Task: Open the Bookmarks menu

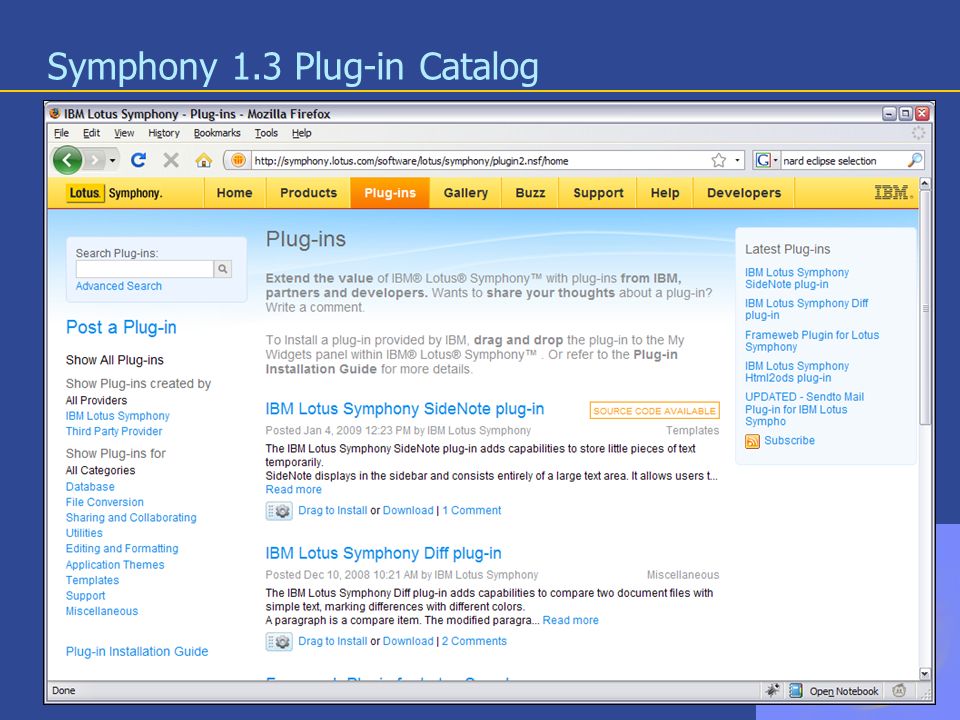Action: [217, 133]
